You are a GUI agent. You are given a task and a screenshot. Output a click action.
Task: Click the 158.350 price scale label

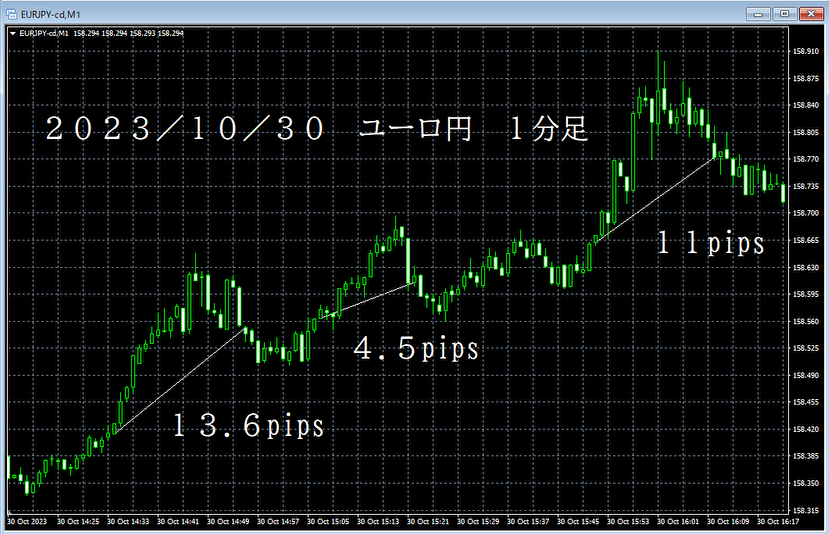pyautogui.click(x=806, y=483)
